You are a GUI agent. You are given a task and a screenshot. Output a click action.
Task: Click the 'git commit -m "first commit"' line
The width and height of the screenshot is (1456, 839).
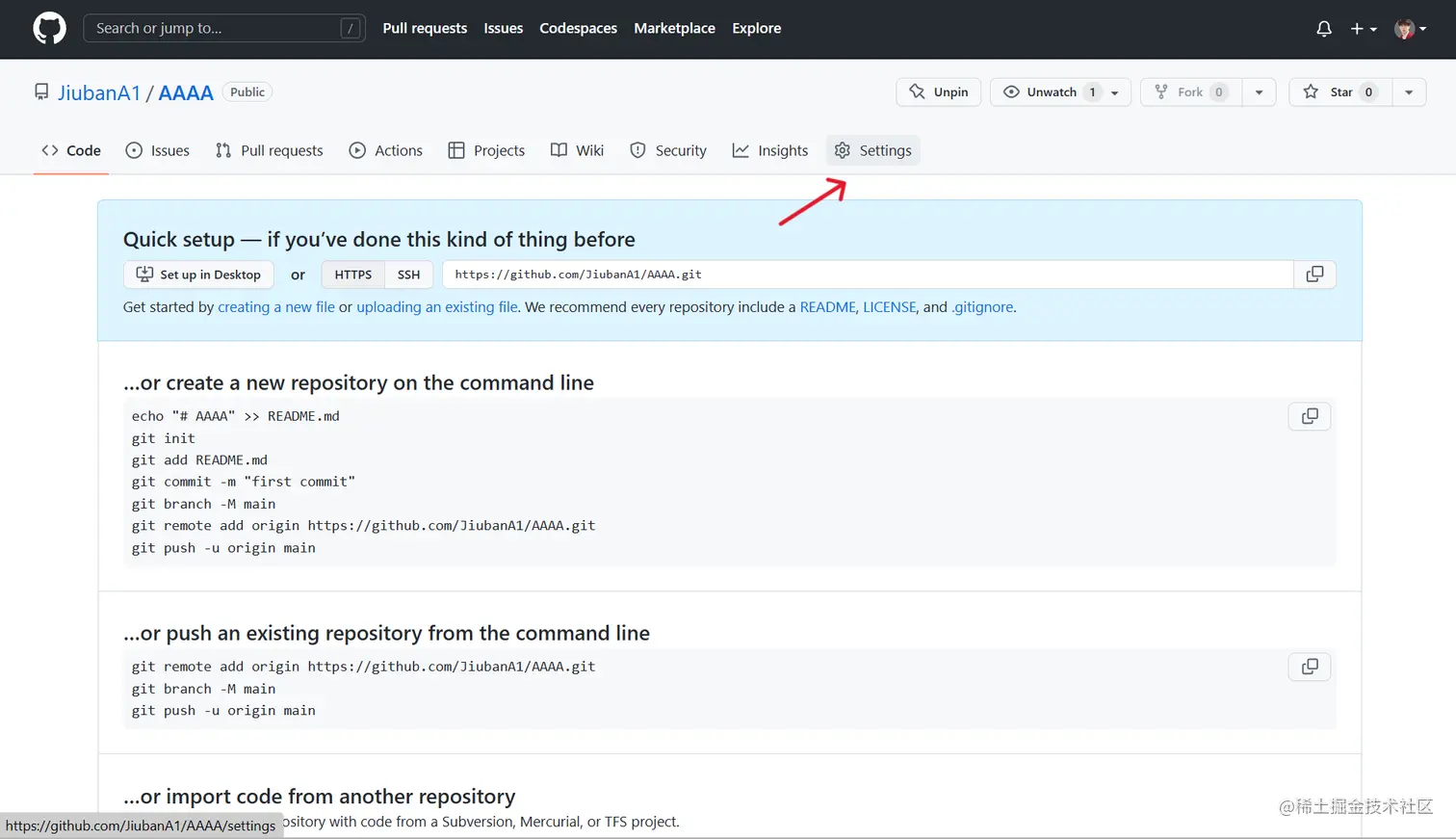pyautogui.click(x=244, y=482)
